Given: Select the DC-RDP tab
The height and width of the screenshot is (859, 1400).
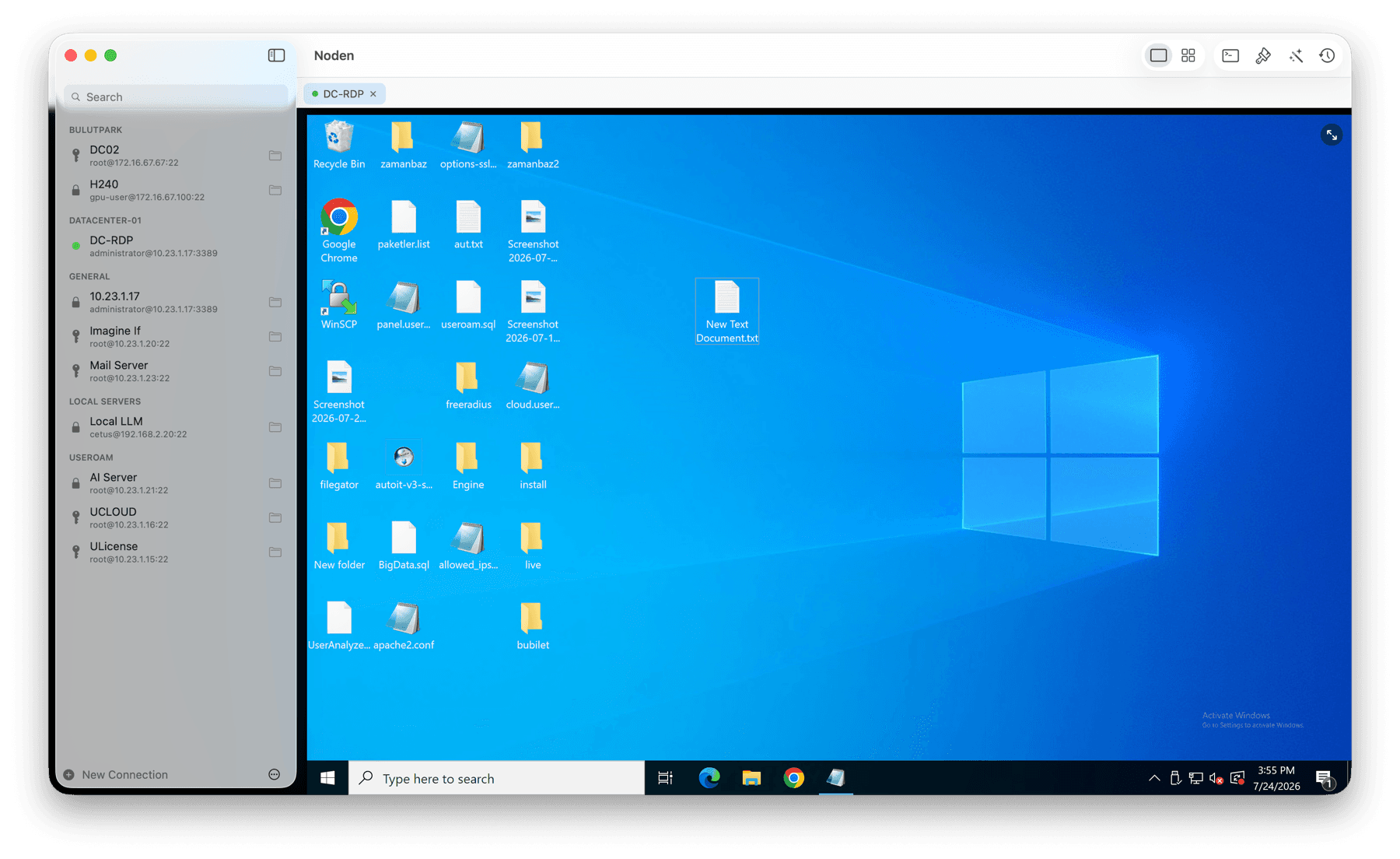Looking at the screenshot, I should click(x=344, y=94).
